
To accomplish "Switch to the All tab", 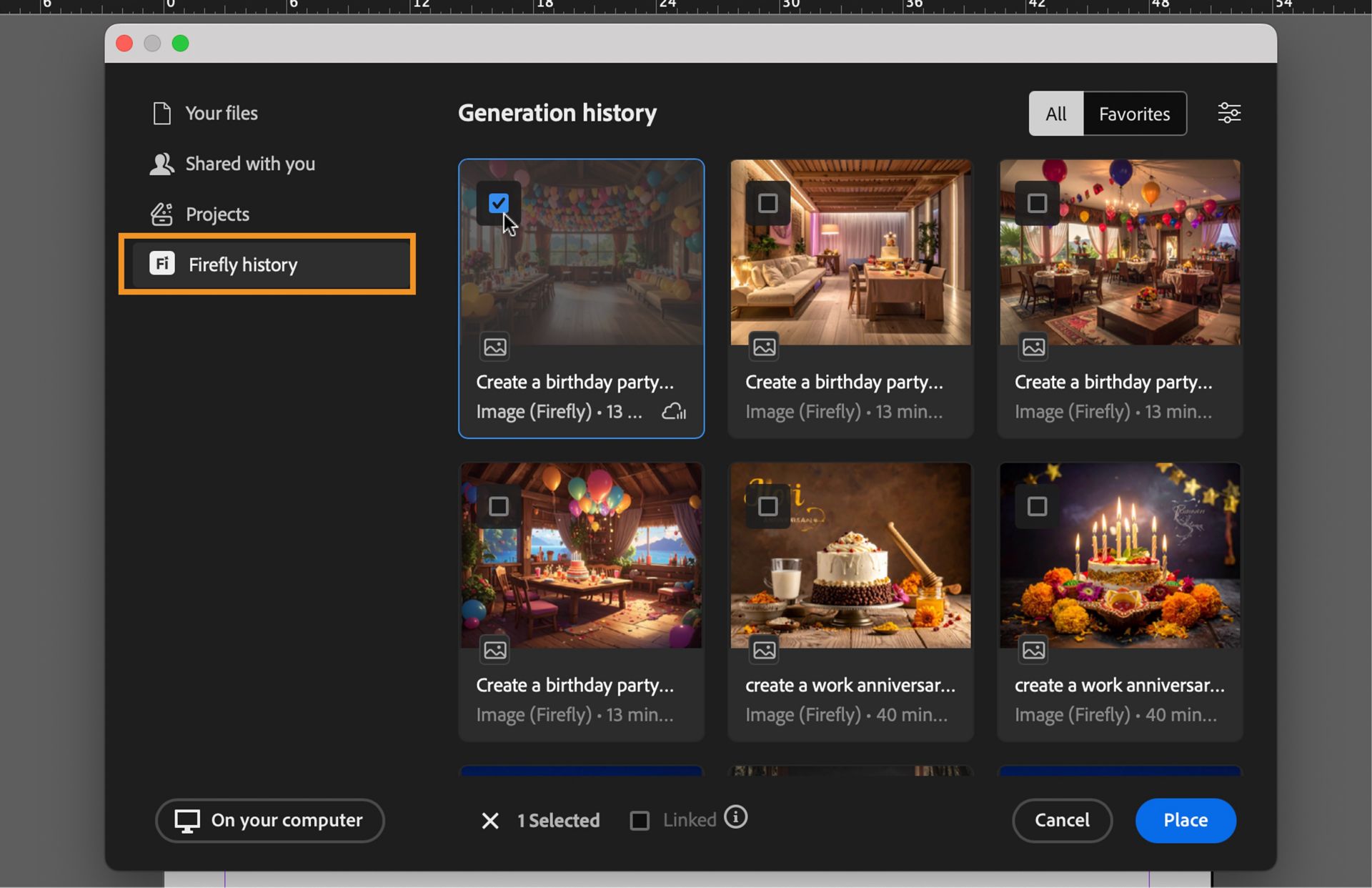I will click(1055, 113).
